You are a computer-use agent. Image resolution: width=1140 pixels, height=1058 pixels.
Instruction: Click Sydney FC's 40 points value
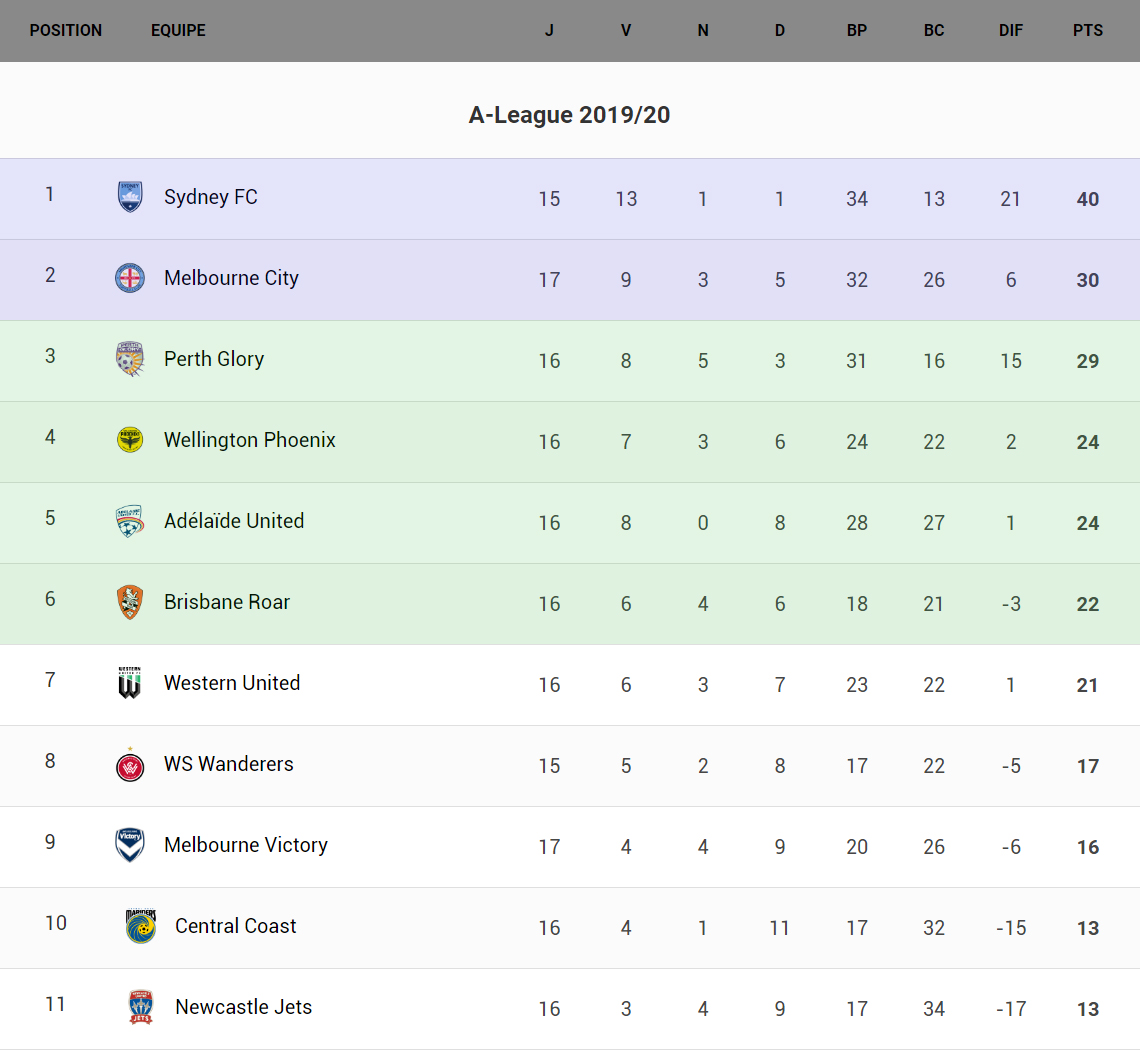pos(1088,199)
